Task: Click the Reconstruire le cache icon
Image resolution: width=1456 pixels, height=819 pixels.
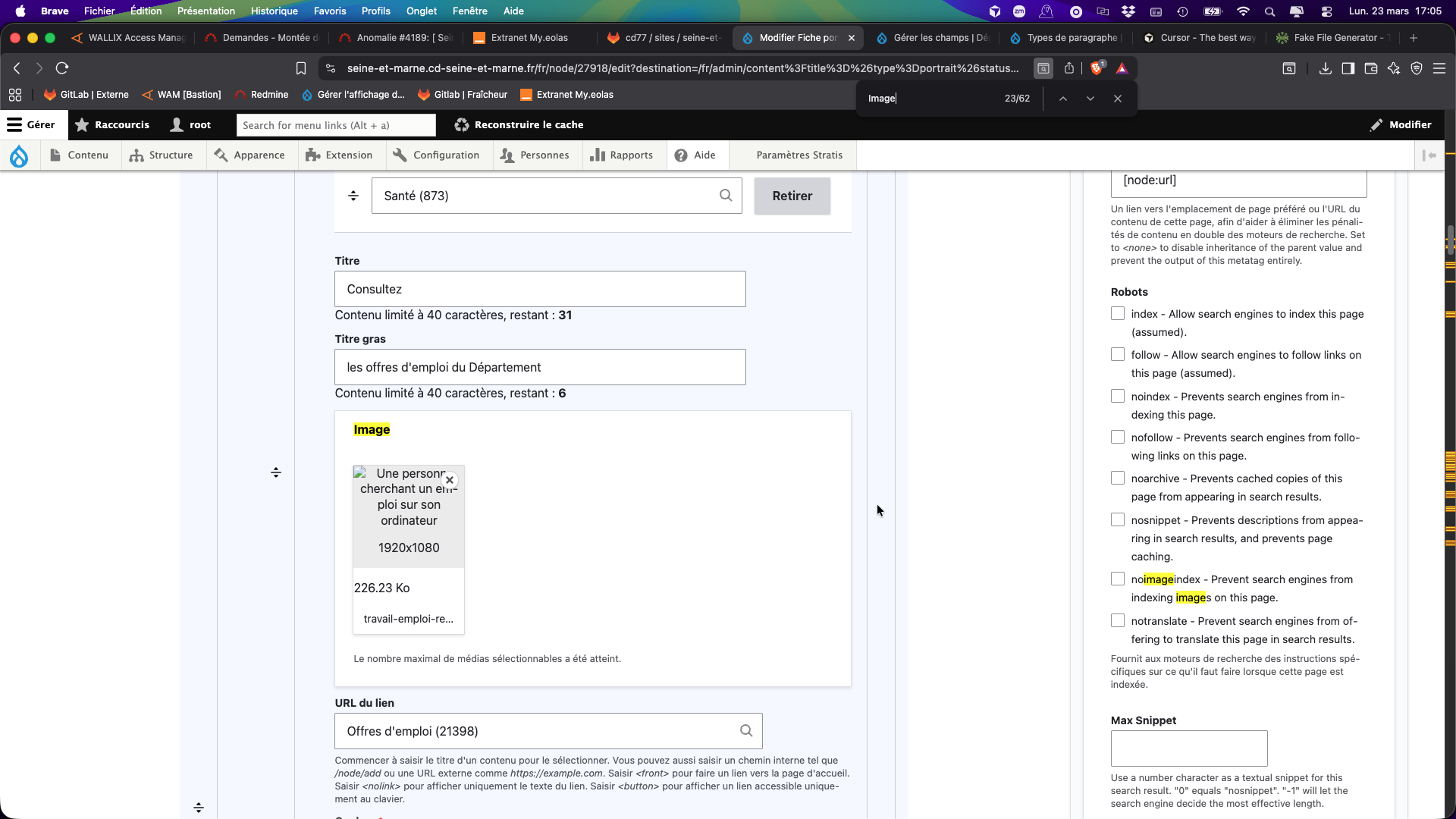Action: point(461,125)
